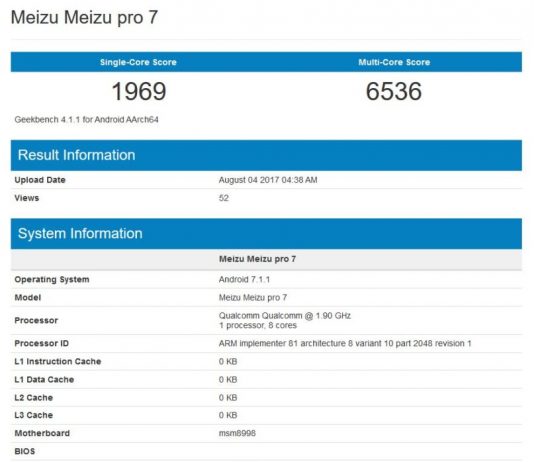Click the single-core score value 1969

click(x=139, y=91)
